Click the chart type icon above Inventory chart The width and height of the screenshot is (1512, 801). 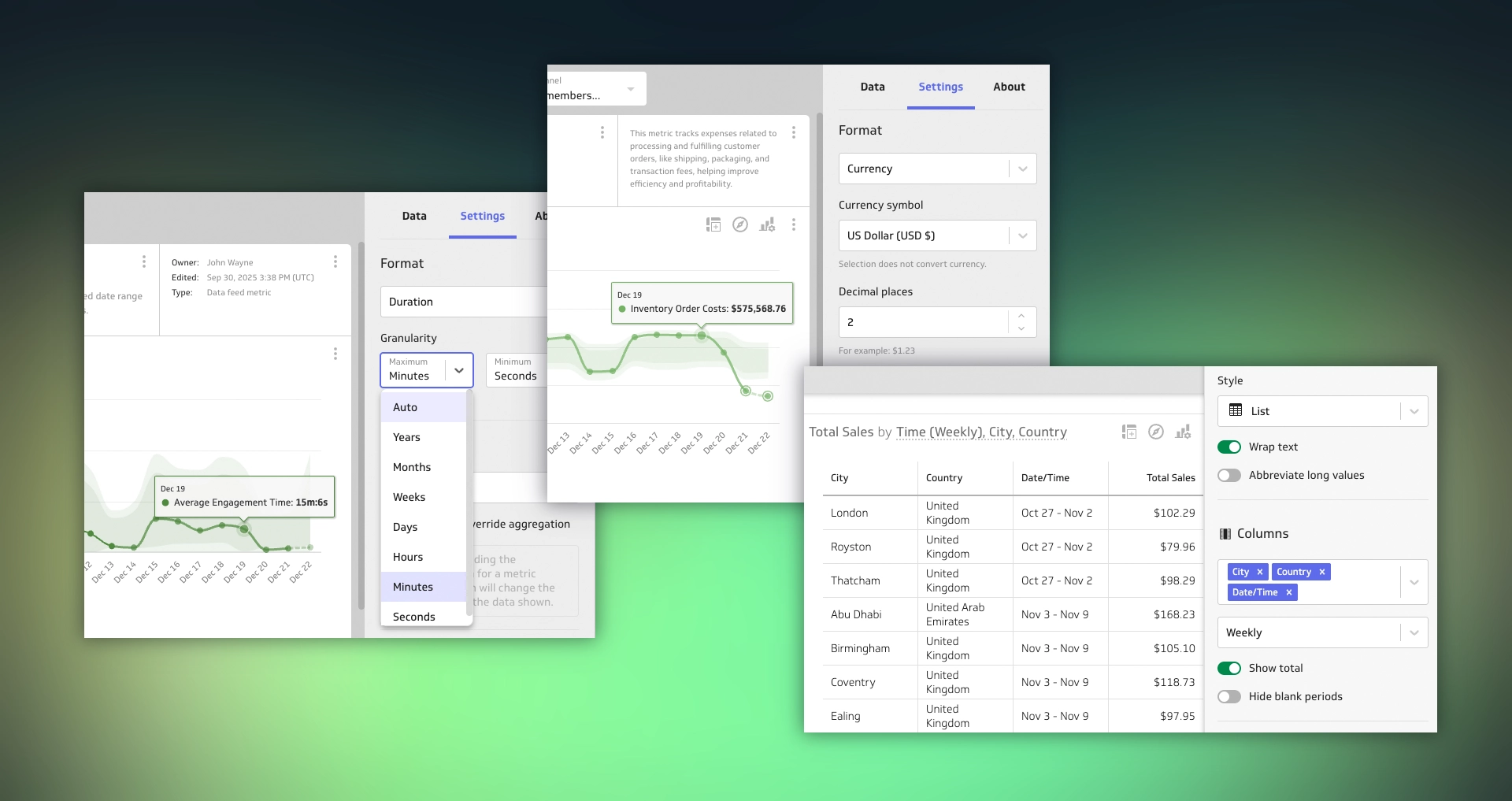tap(767, 224)
